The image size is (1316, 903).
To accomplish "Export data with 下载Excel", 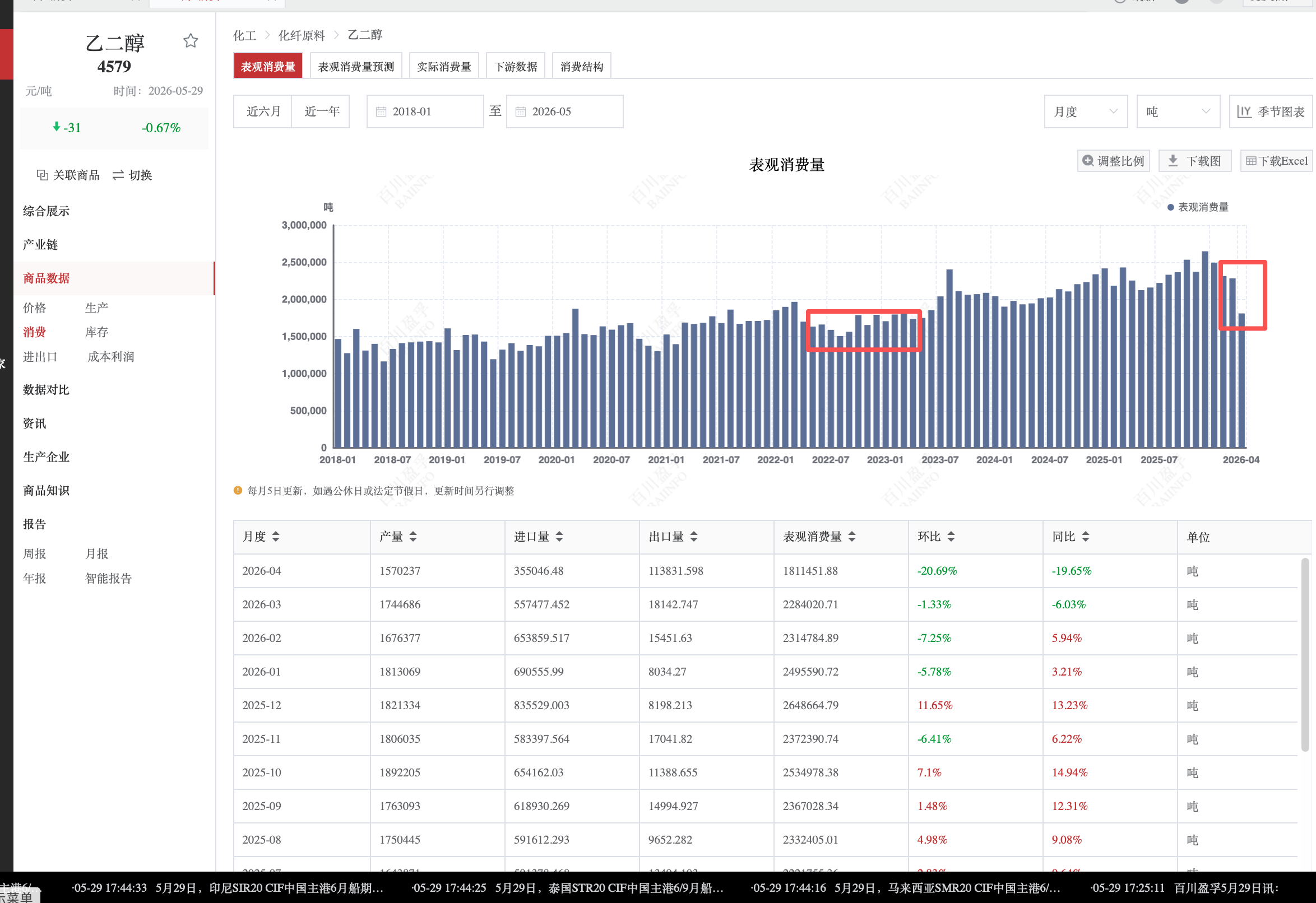I will pyautogui.click(x=1276, y=161).
